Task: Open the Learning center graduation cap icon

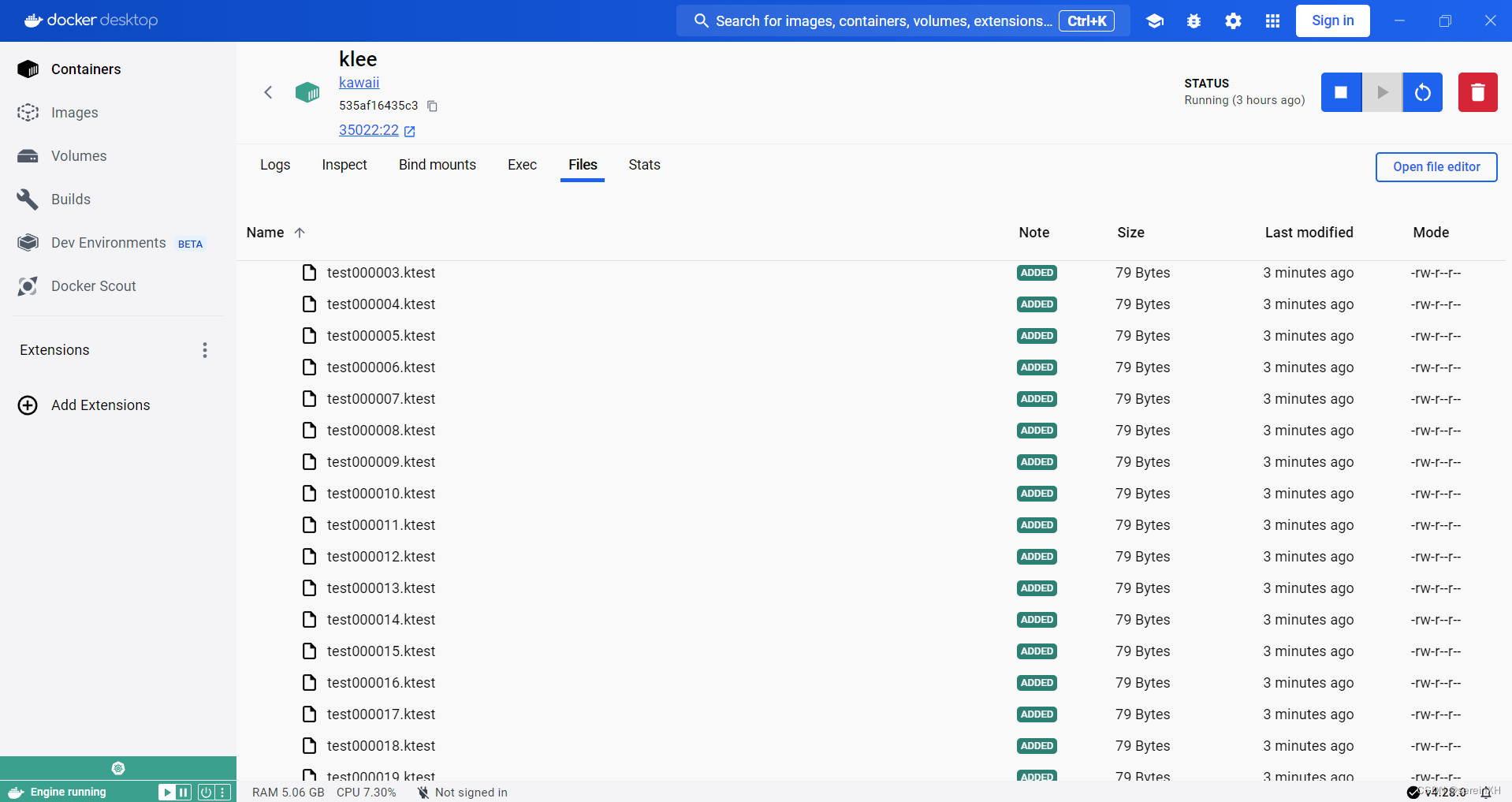Action: (1155, 21)
